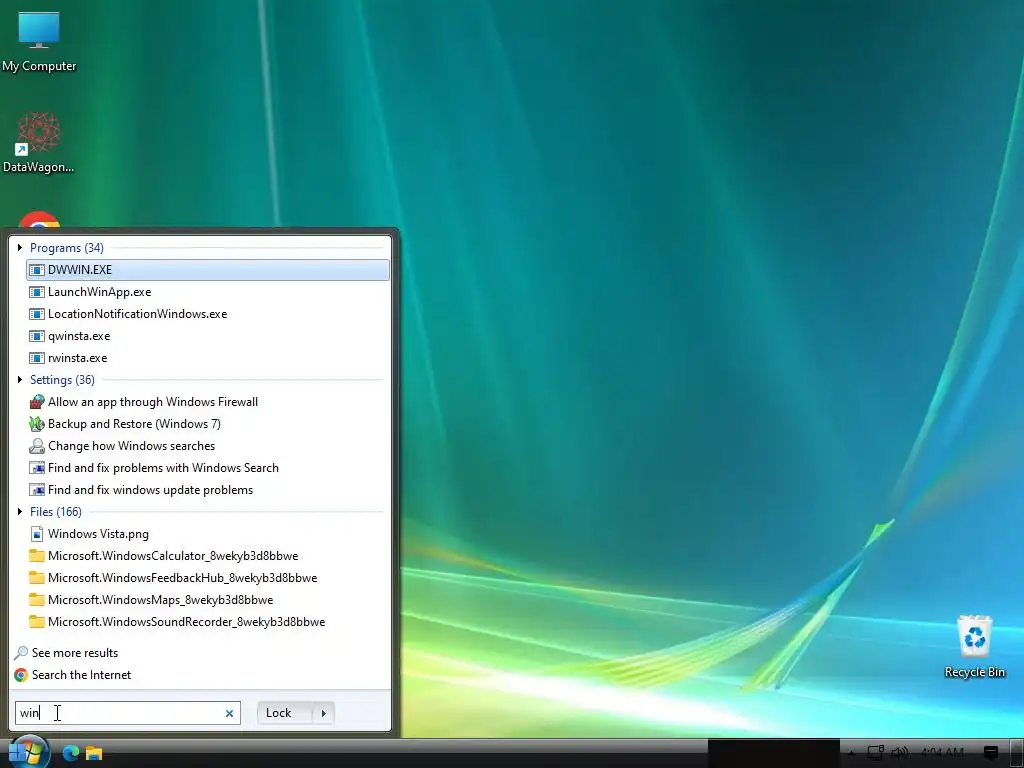
Task: Click the Windows Vista.png file icon
Action: click(x=37, y=534)
